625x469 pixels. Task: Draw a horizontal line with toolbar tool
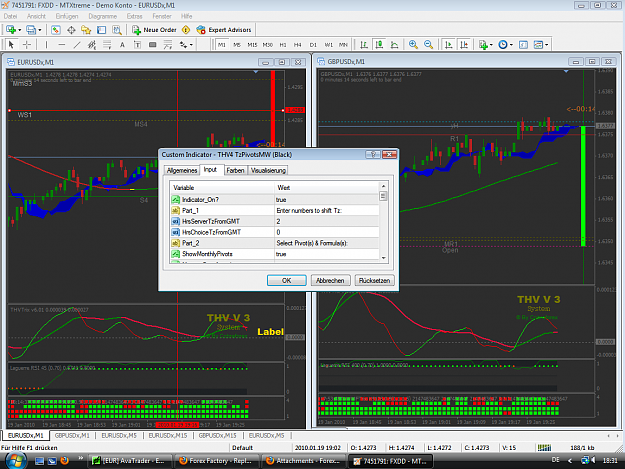(61, 45)
